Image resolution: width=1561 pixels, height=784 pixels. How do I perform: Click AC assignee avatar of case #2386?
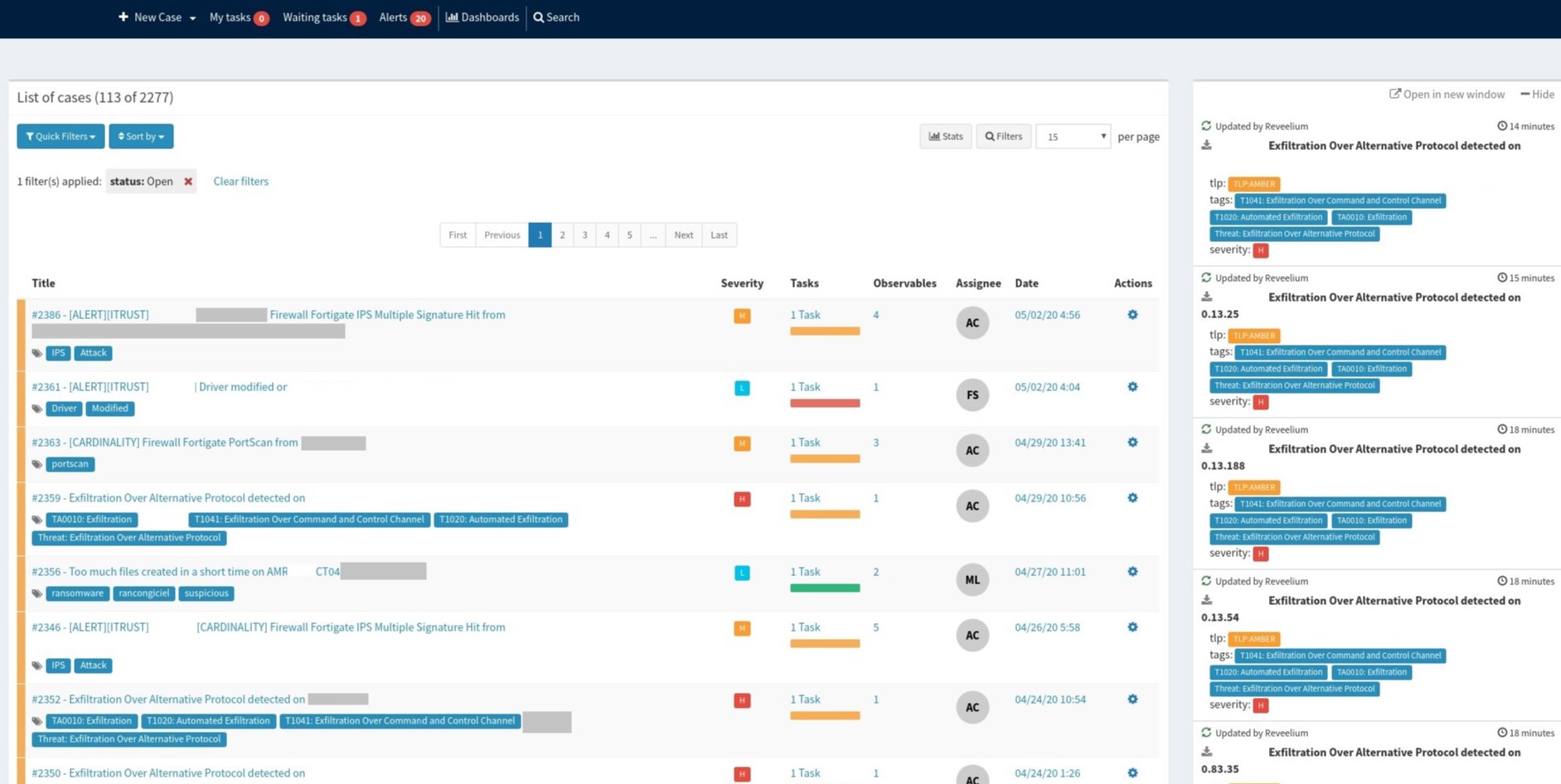pyautogui.click(x=972, y=323)
